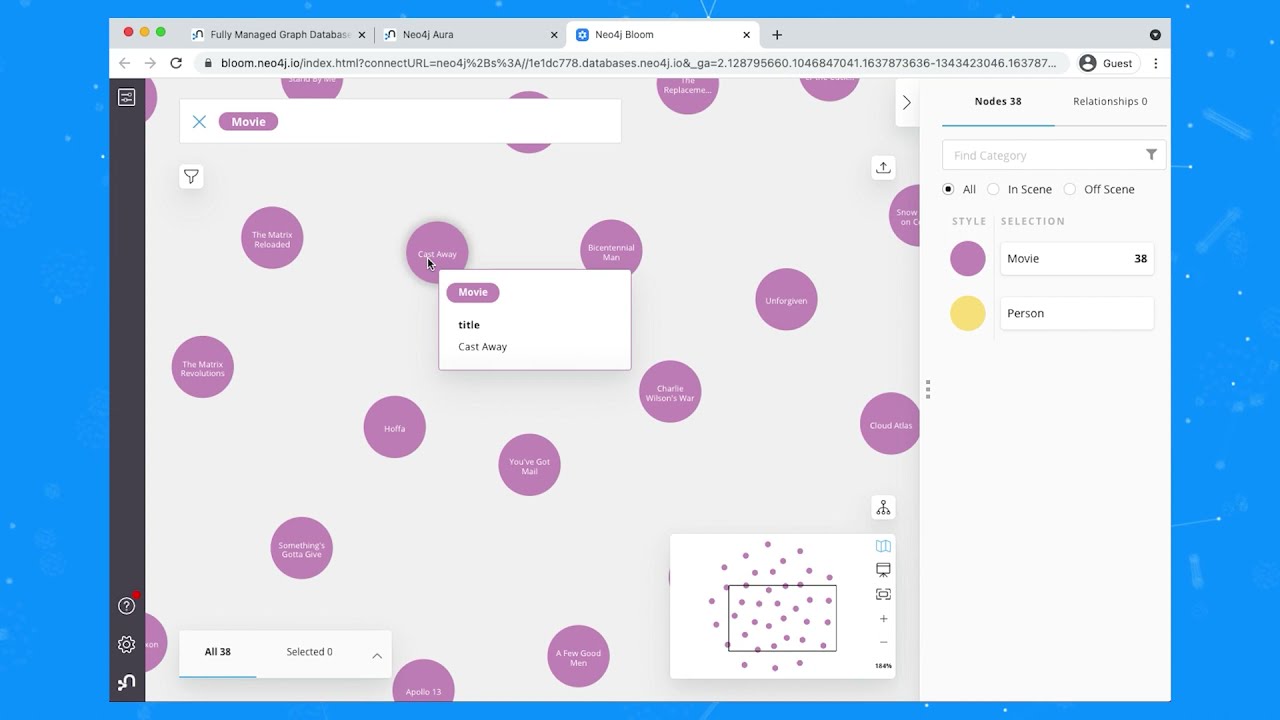Switch to the Nodes 38 tab
The height and width of the screenshot is (720, 1280).
coord(998,102)
